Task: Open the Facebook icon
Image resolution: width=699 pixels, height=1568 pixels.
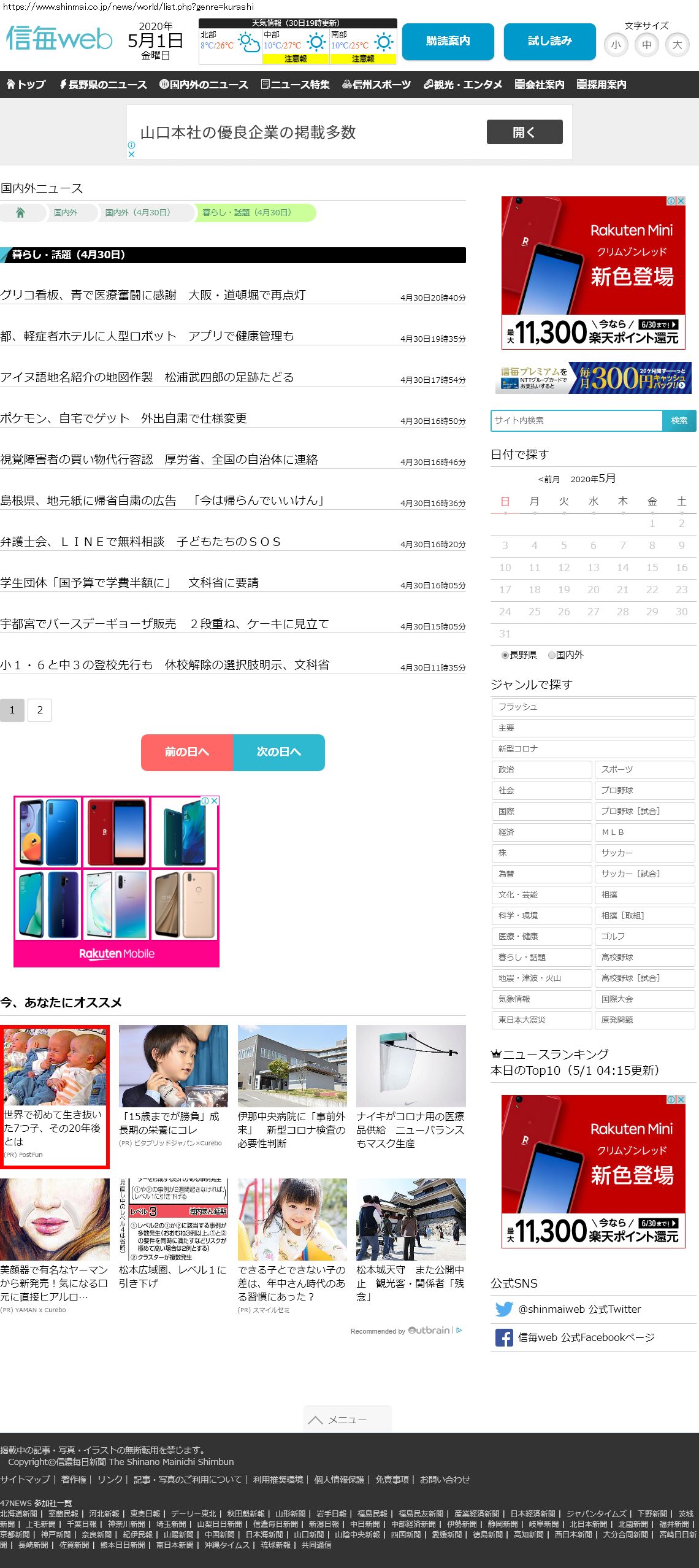Action: 504,1337
